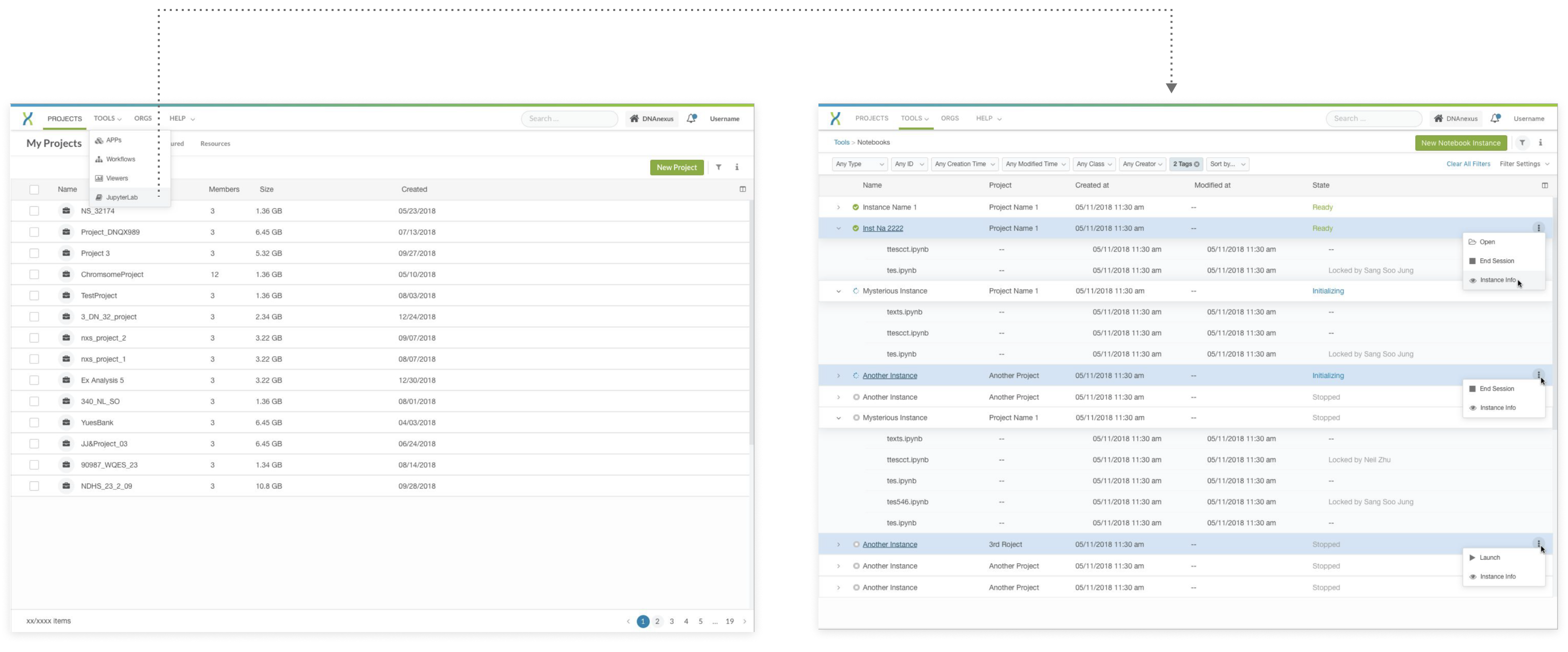Tick the checkbox for ChromsomeProject
This screenshot has width=1568, height=652.
tap(34, 274)
